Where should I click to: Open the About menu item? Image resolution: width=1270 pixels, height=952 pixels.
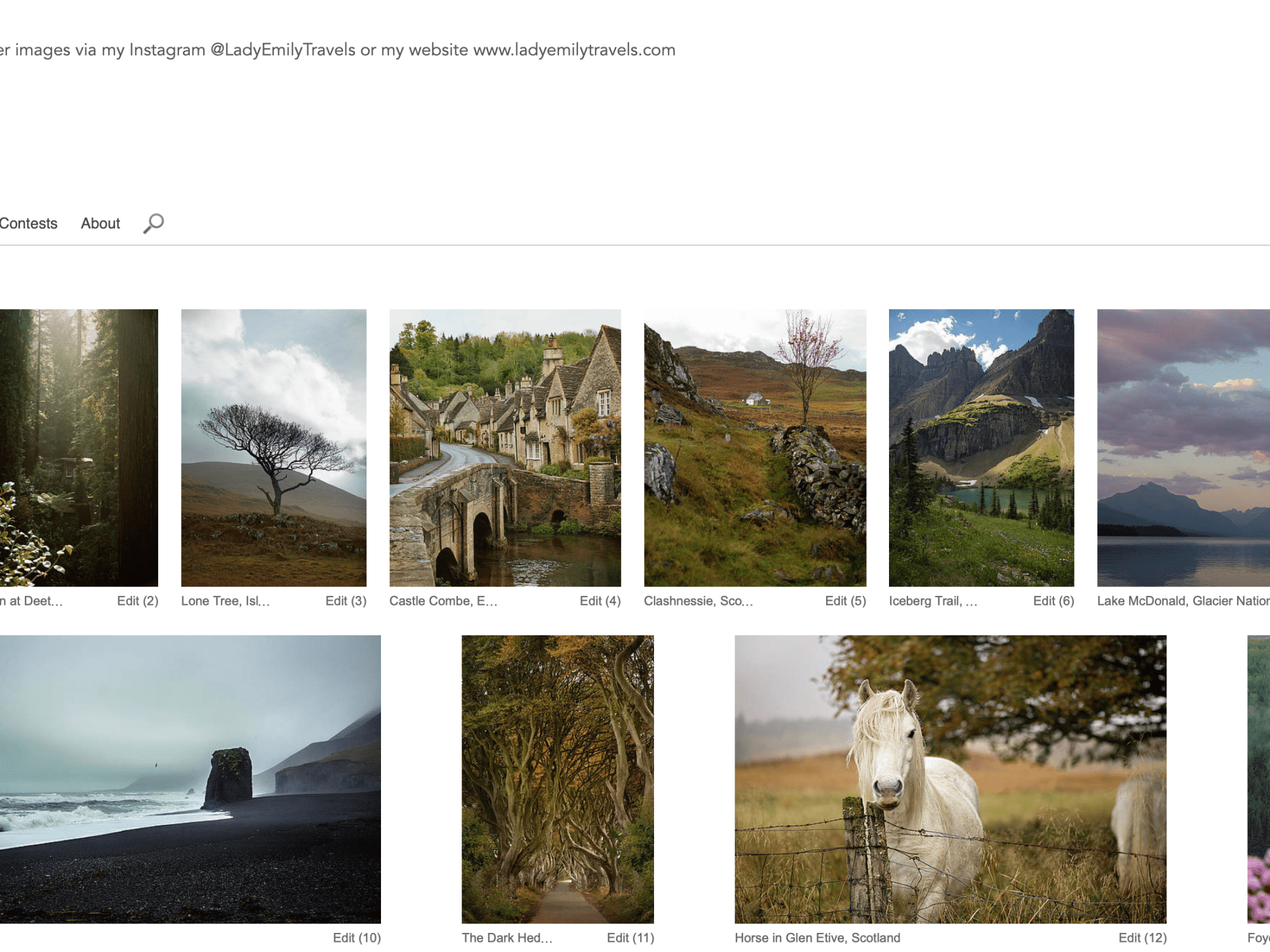click(x=100, y=223)
